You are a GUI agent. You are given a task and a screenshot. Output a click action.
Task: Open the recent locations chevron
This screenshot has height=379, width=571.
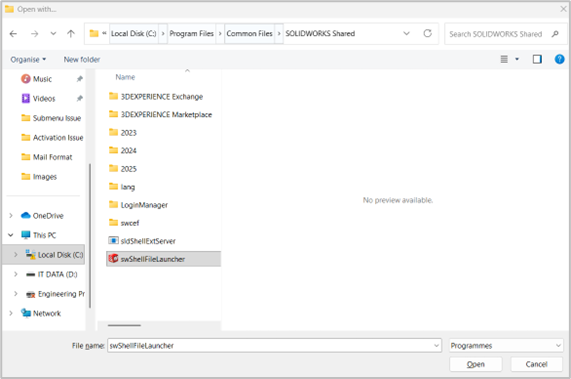click(x=53, y=34)
